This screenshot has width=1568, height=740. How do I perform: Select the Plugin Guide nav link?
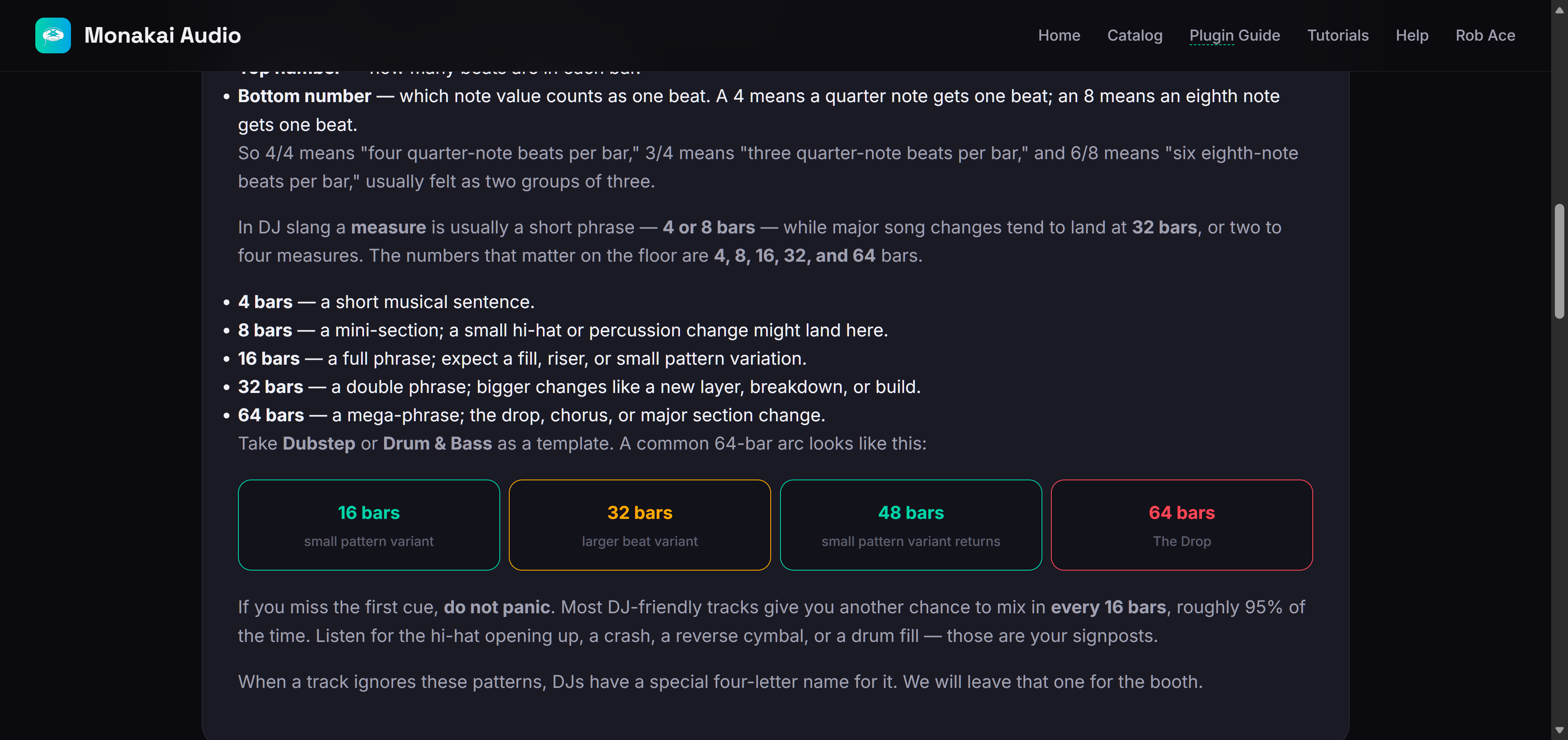tap(1234, 35)
